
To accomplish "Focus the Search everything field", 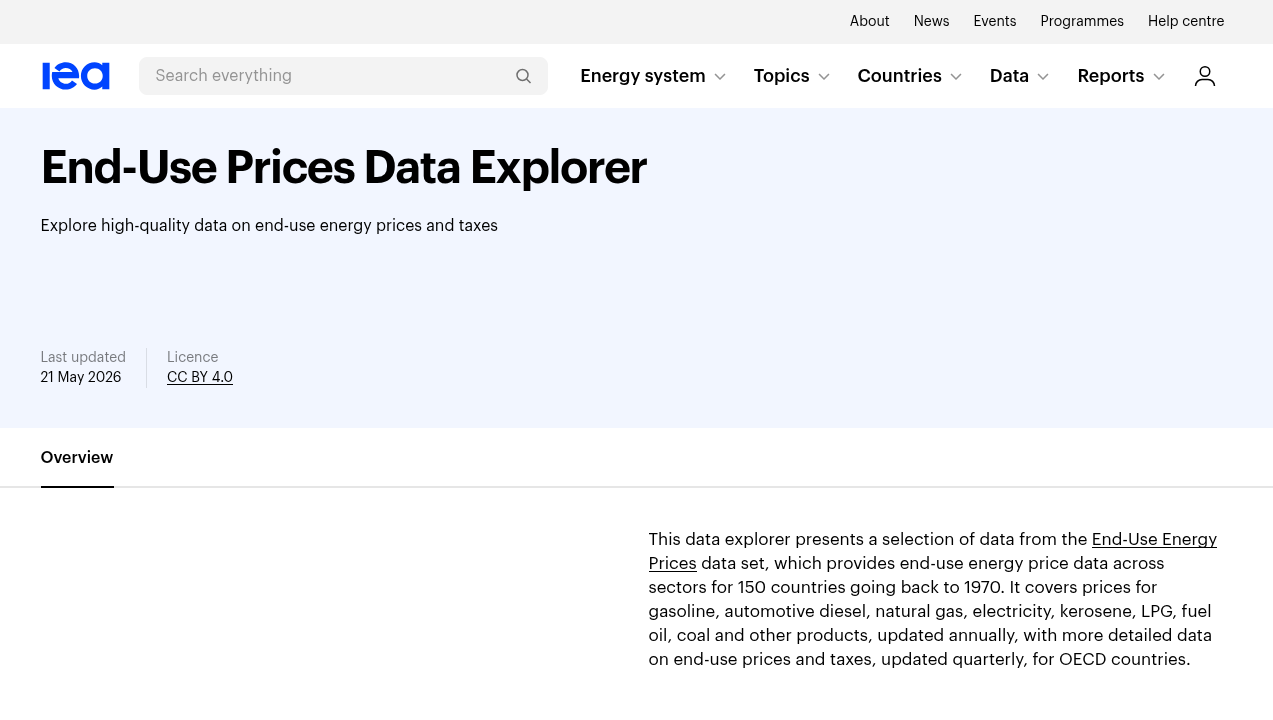I will click(x=343, y=76).
